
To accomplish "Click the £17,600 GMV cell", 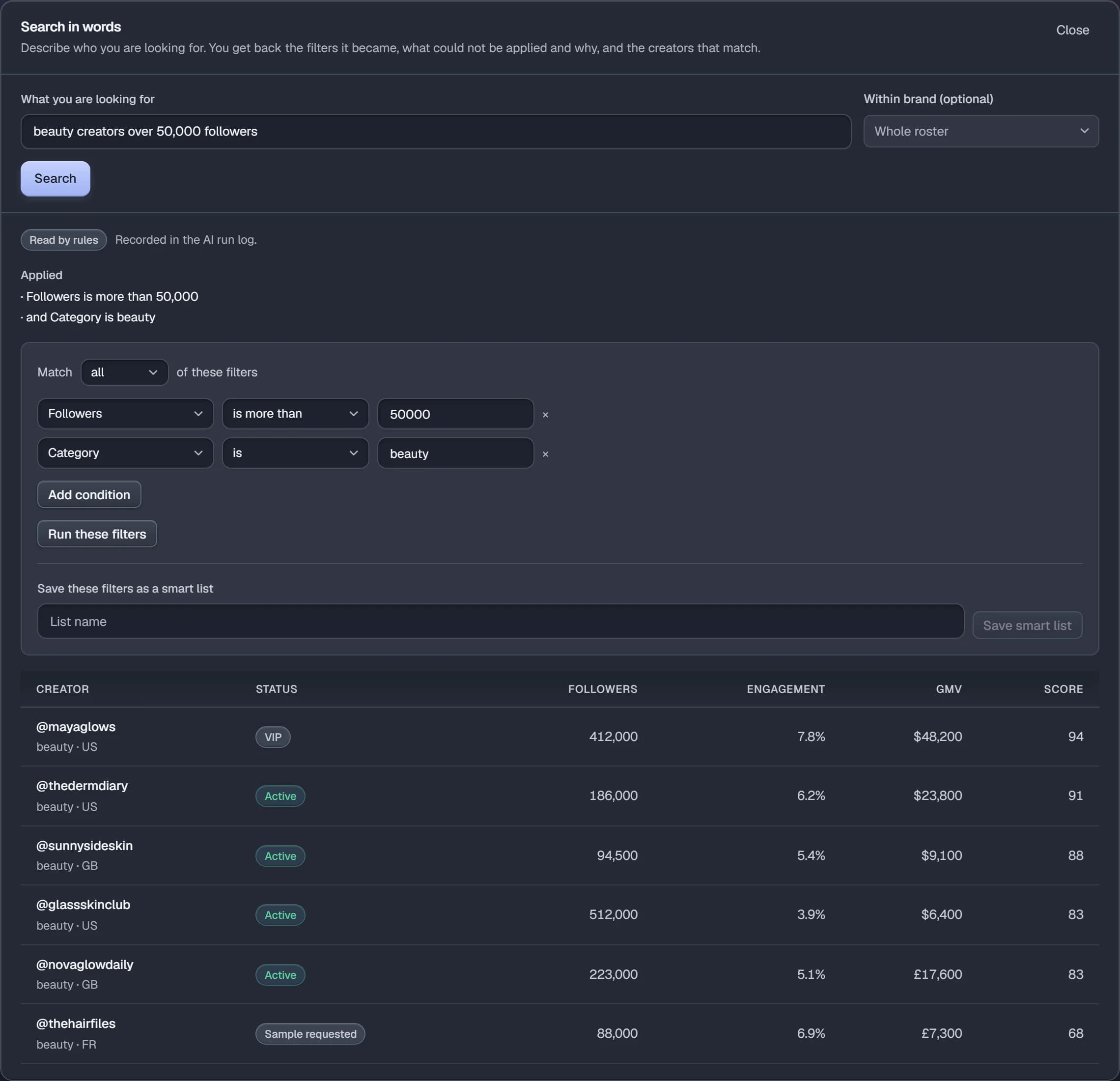I will click(x=938, y=974).
